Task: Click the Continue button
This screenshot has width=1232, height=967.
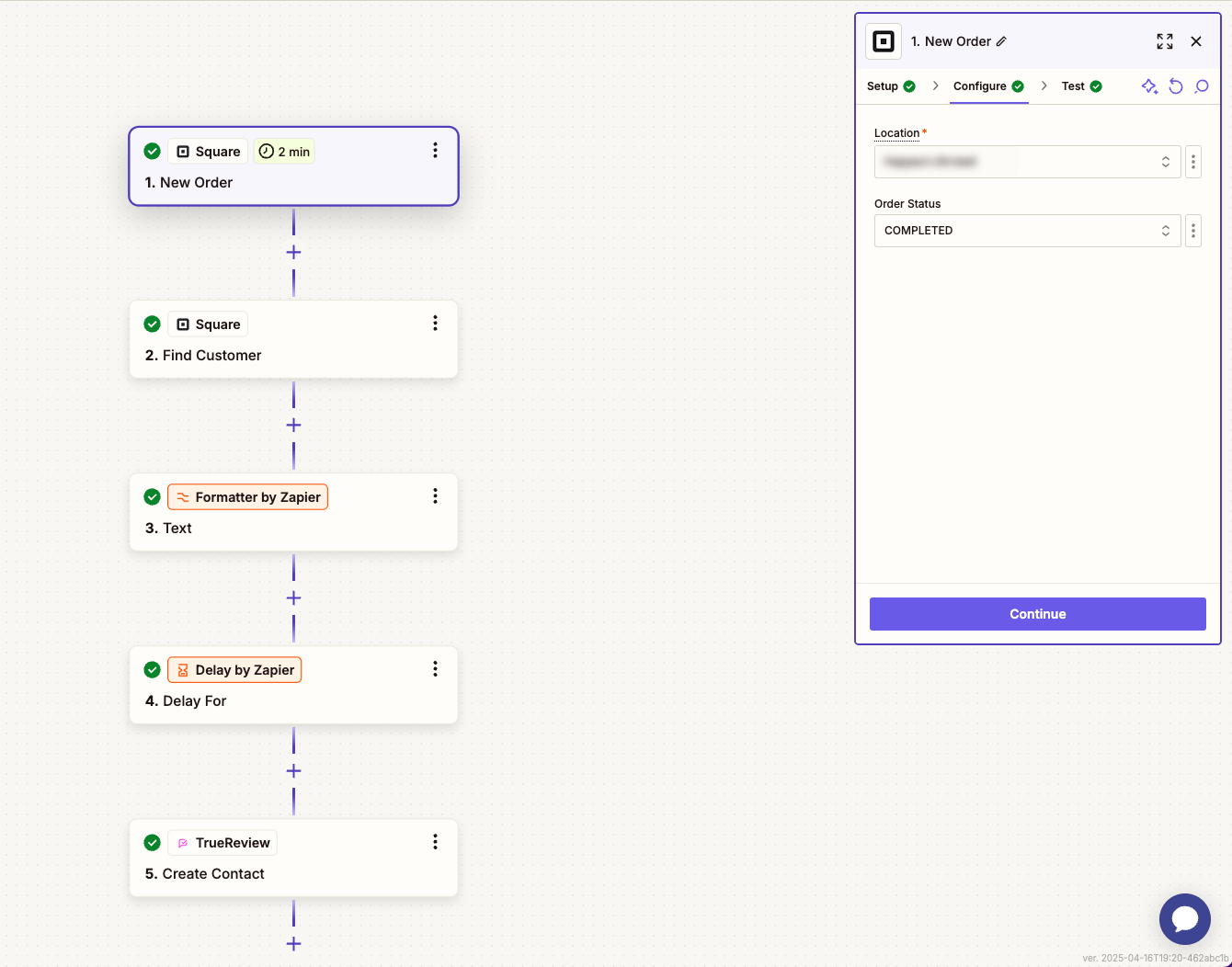Action: [1037, 614]
